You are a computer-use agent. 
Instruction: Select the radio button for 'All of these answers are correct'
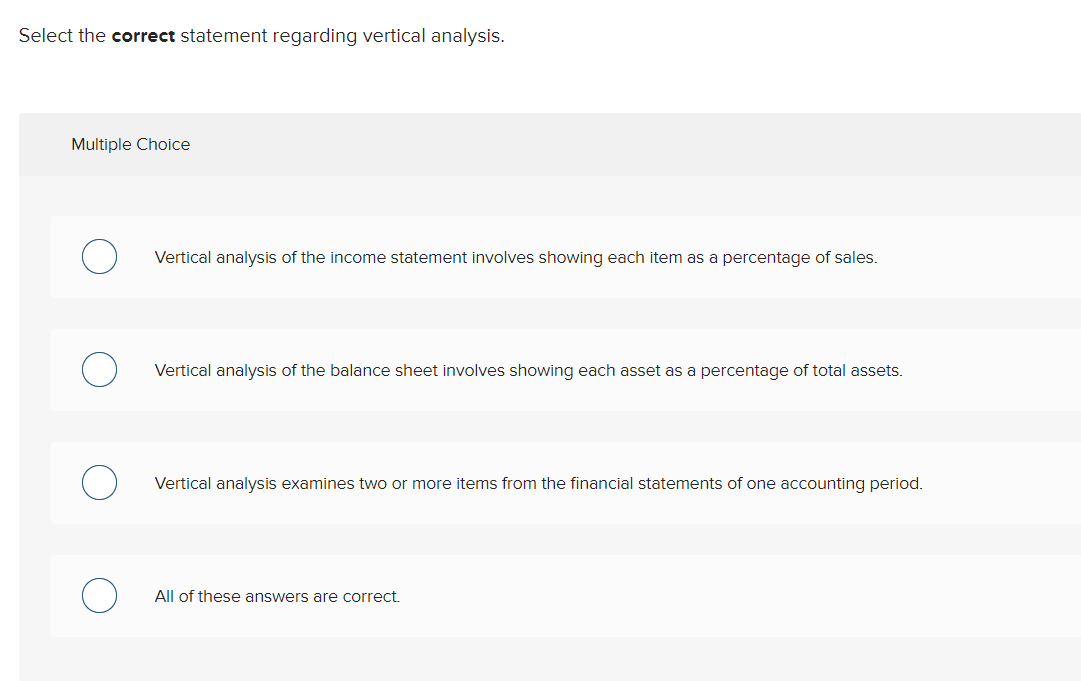pyautogui.click(x=99, y=596)
